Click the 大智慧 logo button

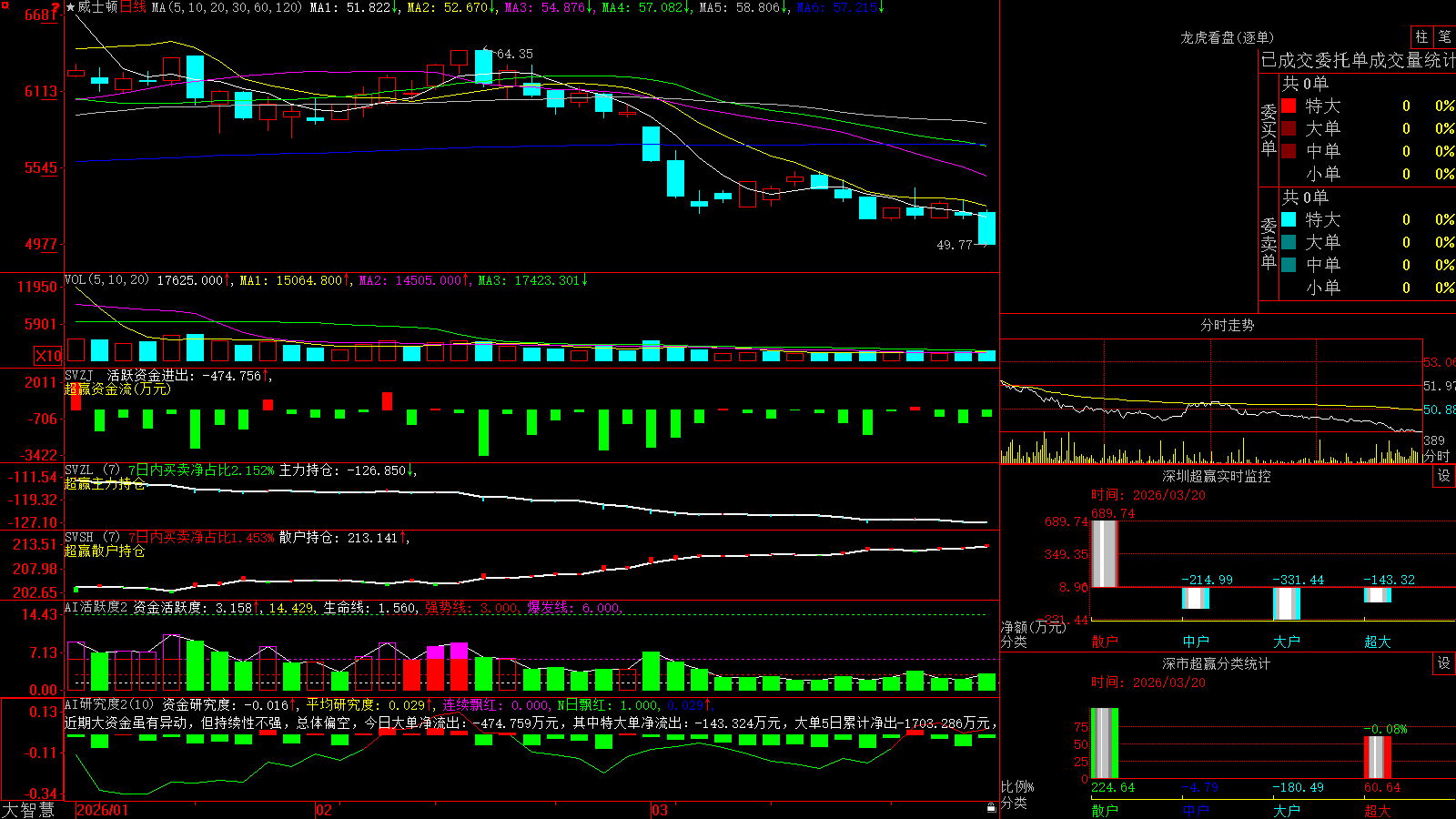pos(28,810)
